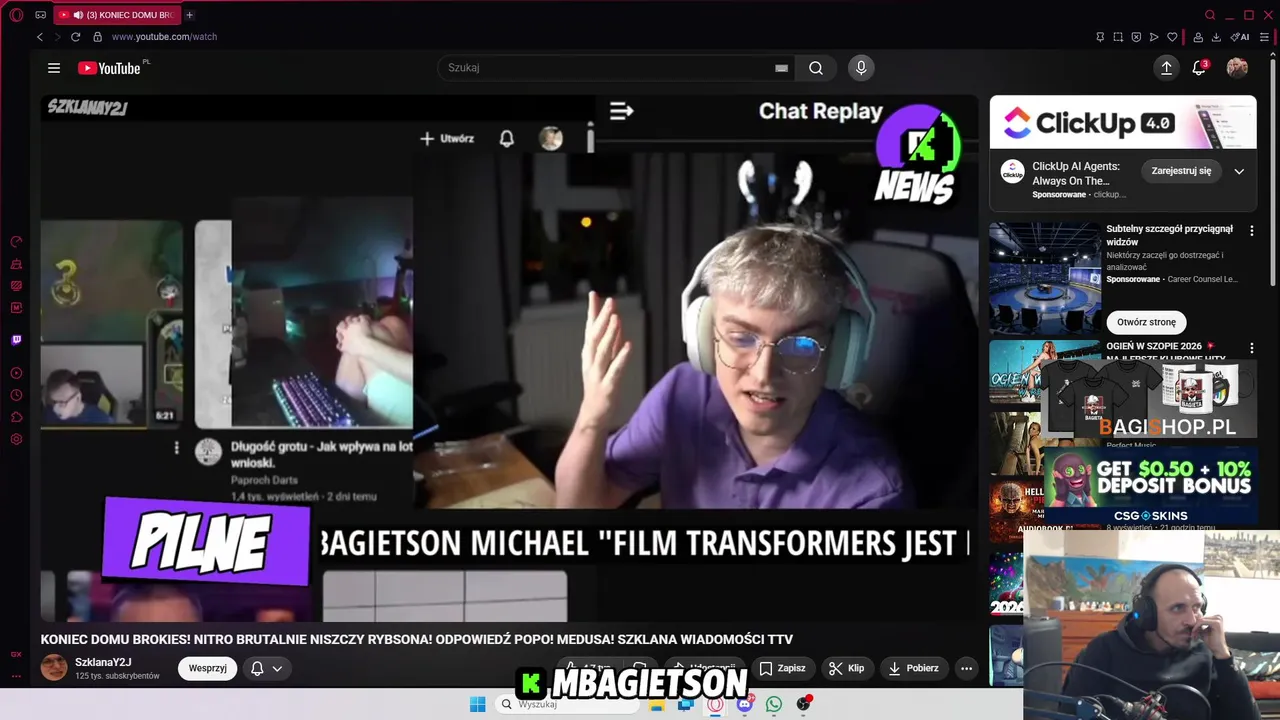The height and width of the screenshot is (720, 1280).
Task: Click the YouTube search magnifier button
Action: coord(816,68)
